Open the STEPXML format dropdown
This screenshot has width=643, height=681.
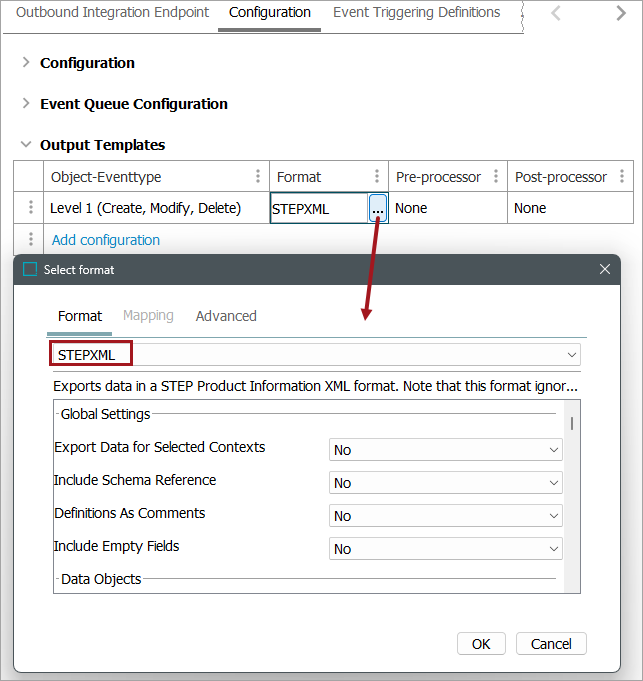pos(572,355)
